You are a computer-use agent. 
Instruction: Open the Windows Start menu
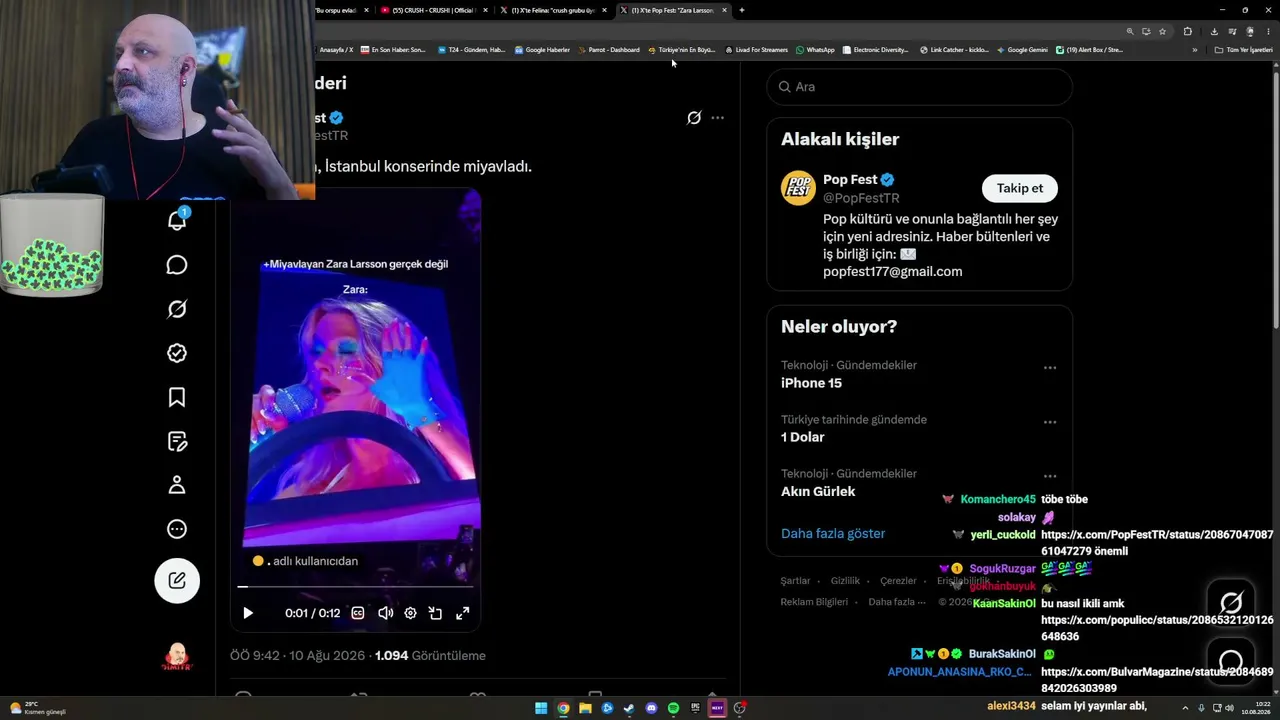pyautogui.click(x=541, y=708)
